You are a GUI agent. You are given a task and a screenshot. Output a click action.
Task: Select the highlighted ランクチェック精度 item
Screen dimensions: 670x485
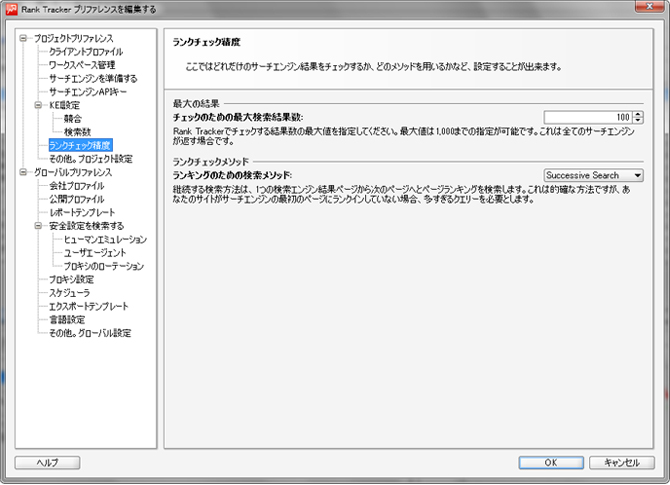tap(80, 145)
